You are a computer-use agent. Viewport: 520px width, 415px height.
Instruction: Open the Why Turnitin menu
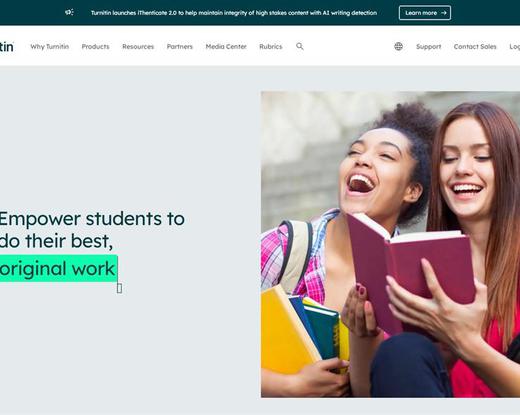click(50, 47)
